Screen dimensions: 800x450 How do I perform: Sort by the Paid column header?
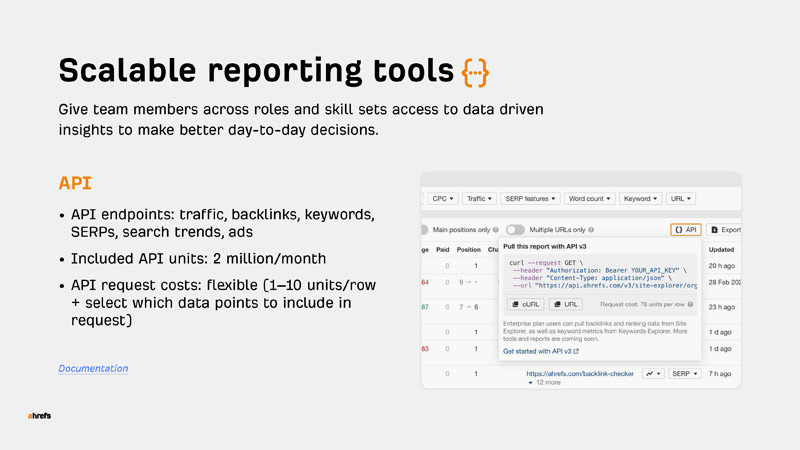pyautogui.click(x=442, y=249)
